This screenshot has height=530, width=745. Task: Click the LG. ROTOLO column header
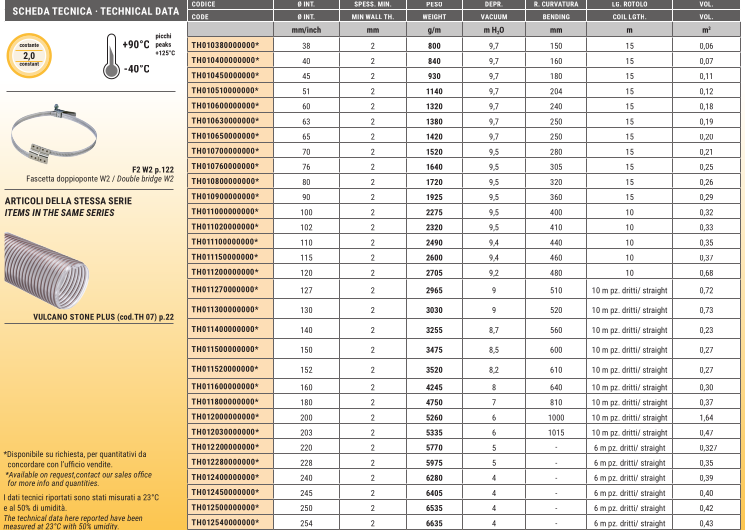(629, 5)
